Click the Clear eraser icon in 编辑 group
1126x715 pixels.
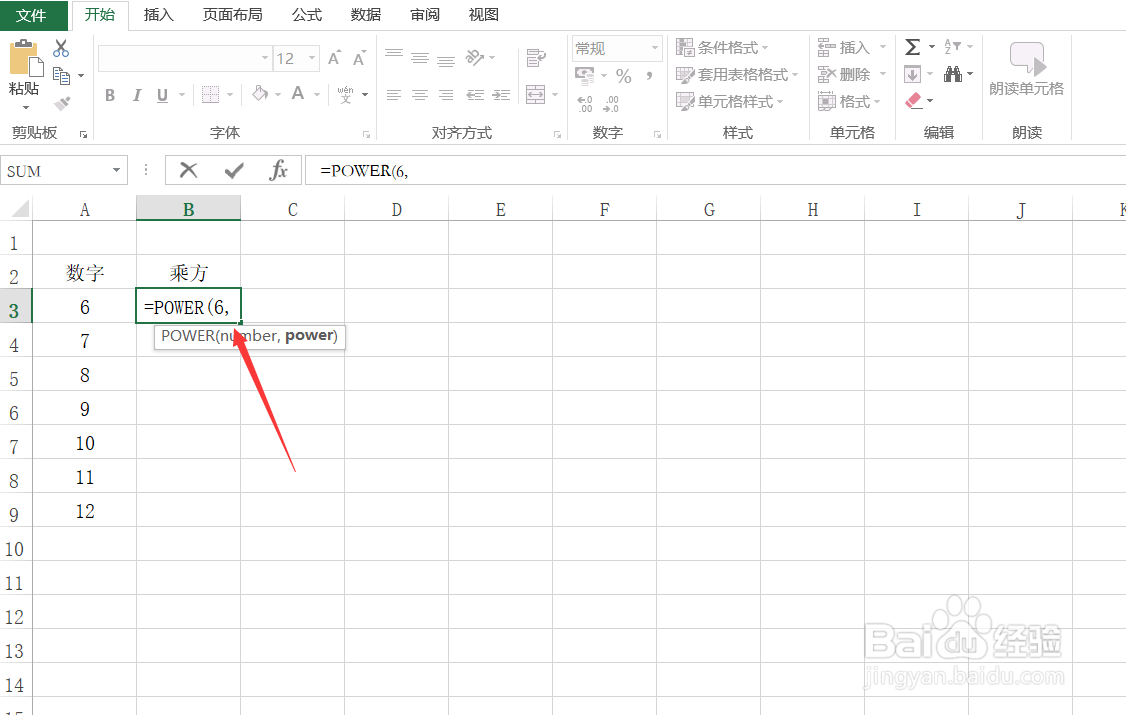pyautogui.click(x=913, y=100)
